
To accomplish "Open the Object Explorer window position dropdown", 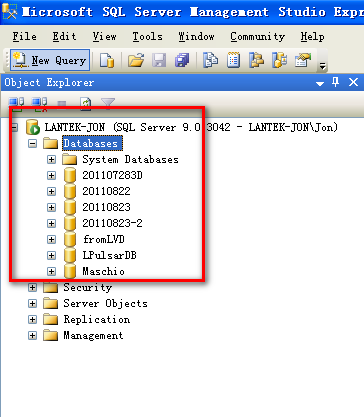I will point(320,83).
